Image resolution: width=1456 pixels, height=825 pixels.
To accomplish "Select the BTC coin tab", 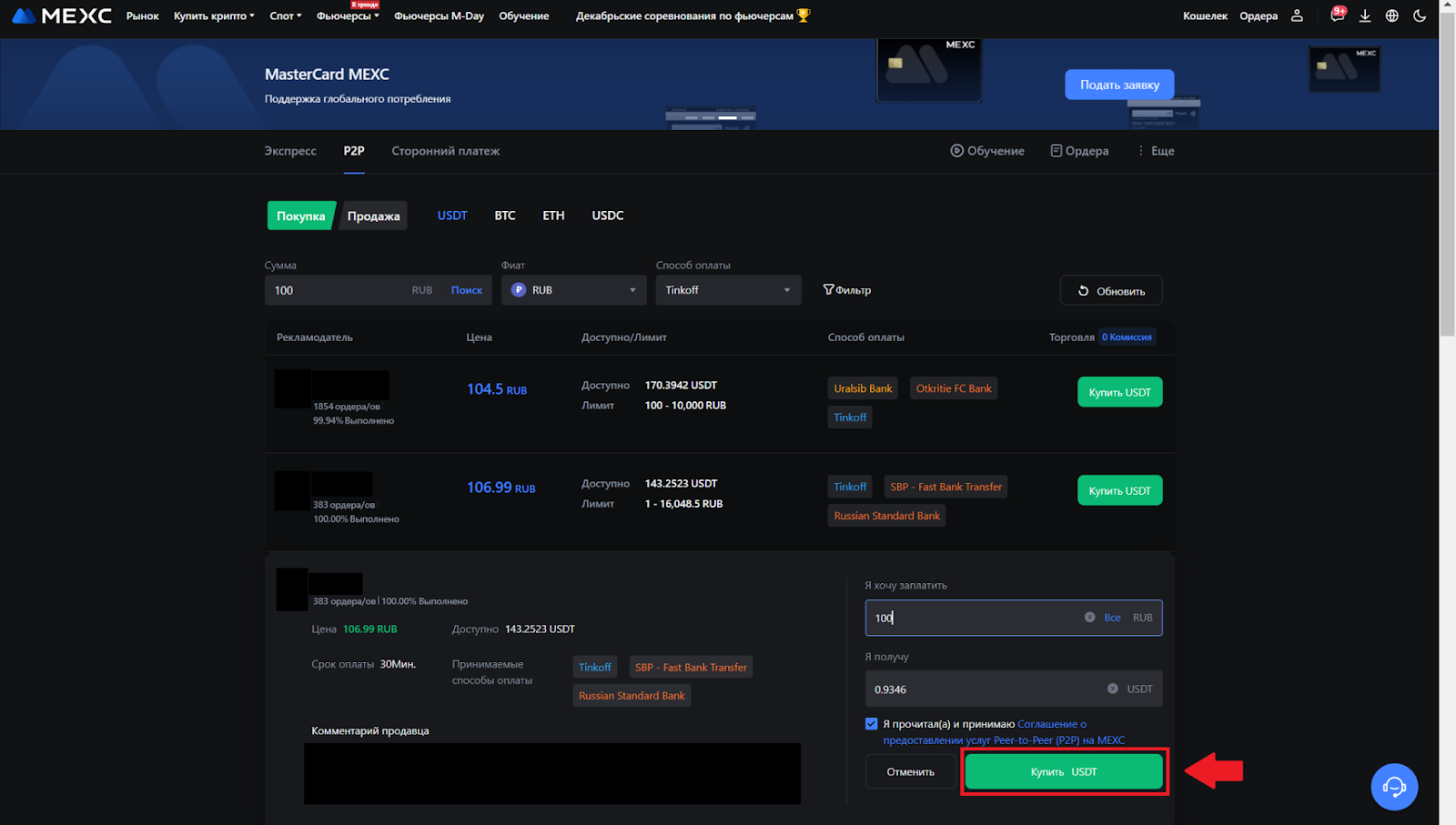I will pos(505,216).
